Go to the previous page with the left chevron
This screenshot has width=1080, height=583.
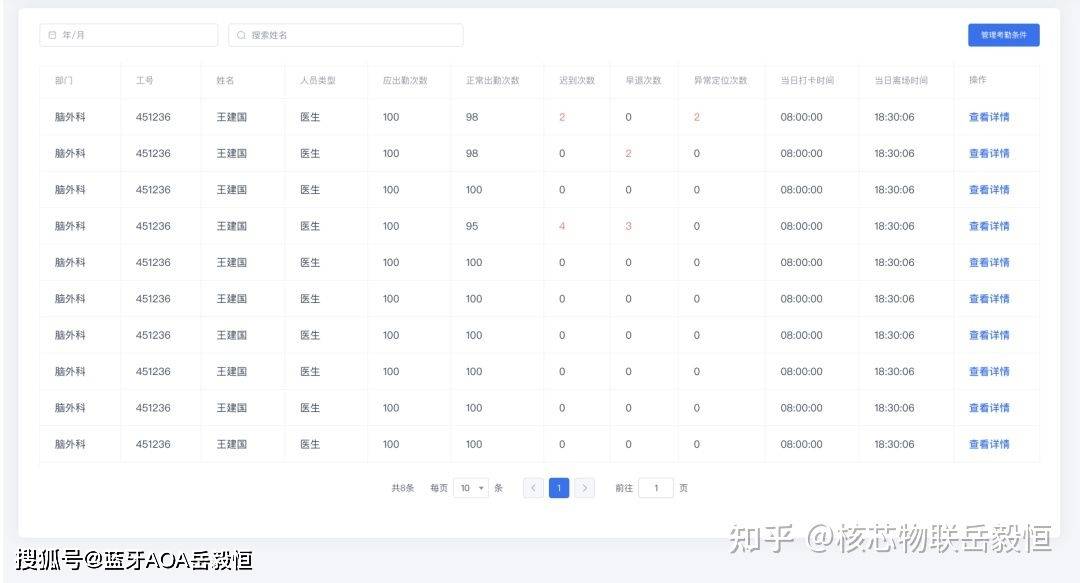click(533, 488)
